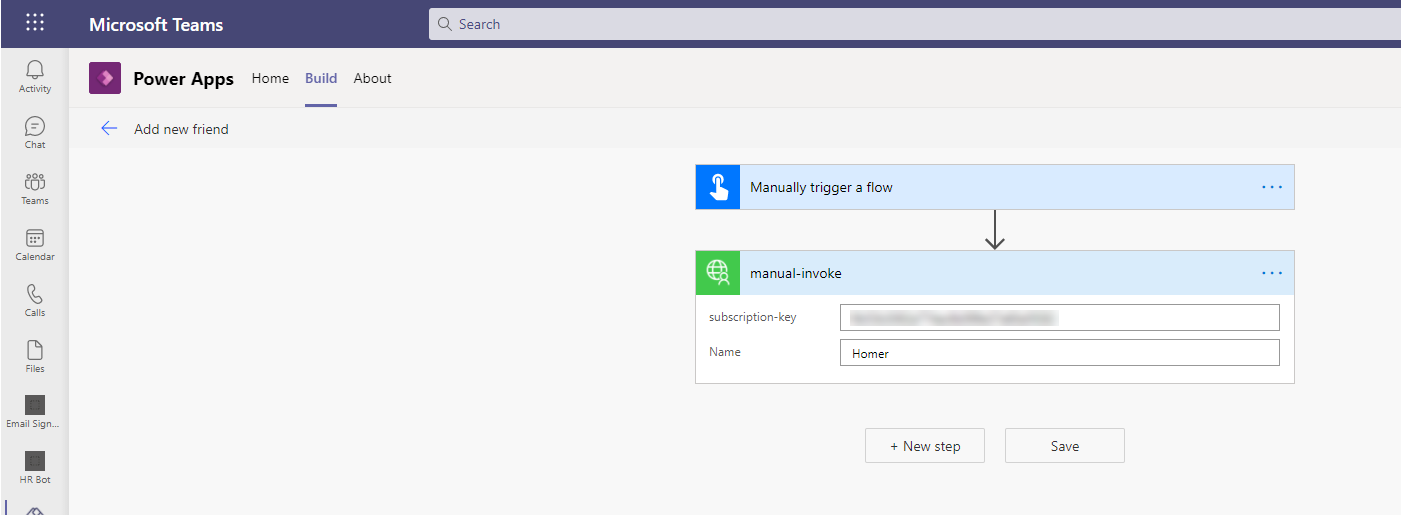Open Teams section in the sidebar
1401x515 pixels.
tap(35, 188)
